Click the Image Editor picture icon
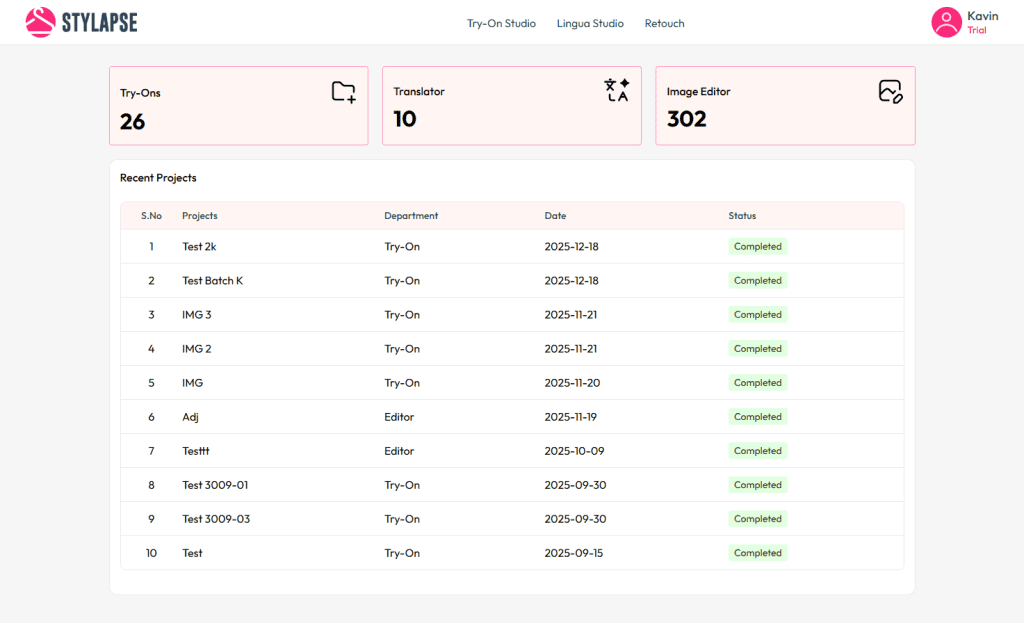The width and height of the screenshot is (1024, 623). pyautogui.click(x=890, y=91)
